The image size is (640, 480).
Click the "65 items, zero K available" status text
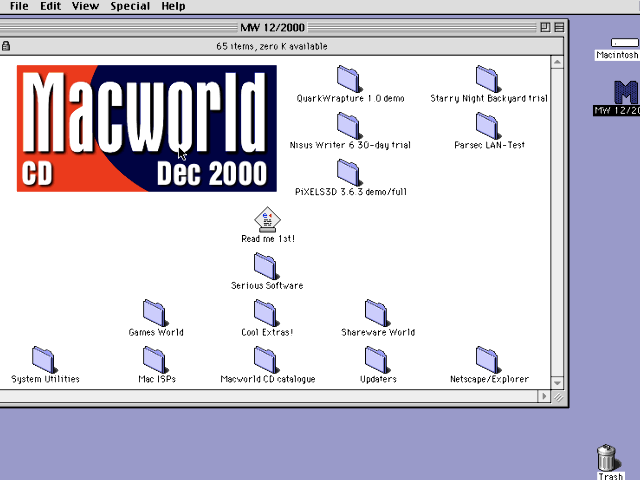tap(272, 46)
